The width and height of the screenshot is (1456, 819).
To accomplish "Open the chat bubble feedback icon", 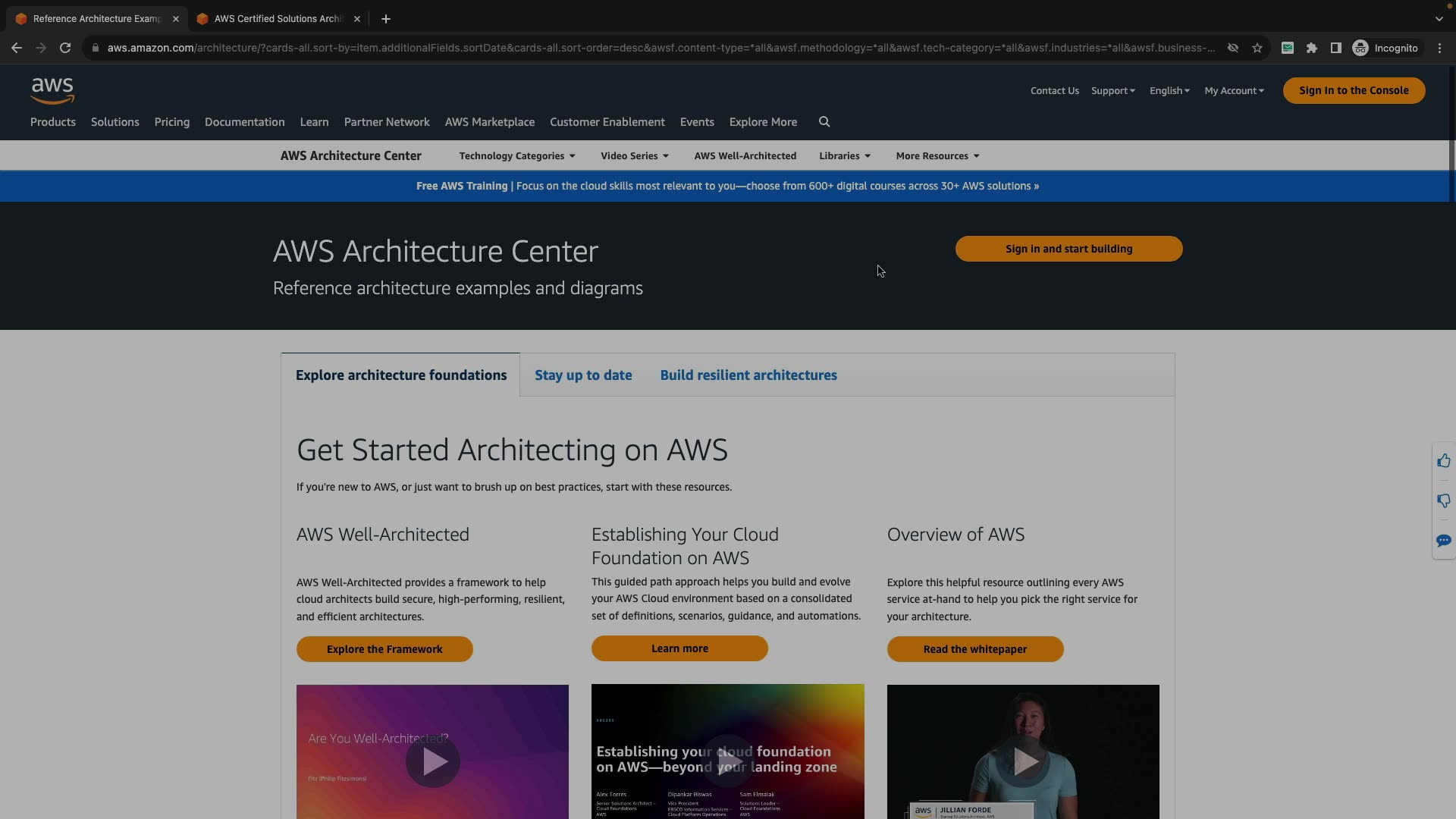I will [x=1443, y=541].
